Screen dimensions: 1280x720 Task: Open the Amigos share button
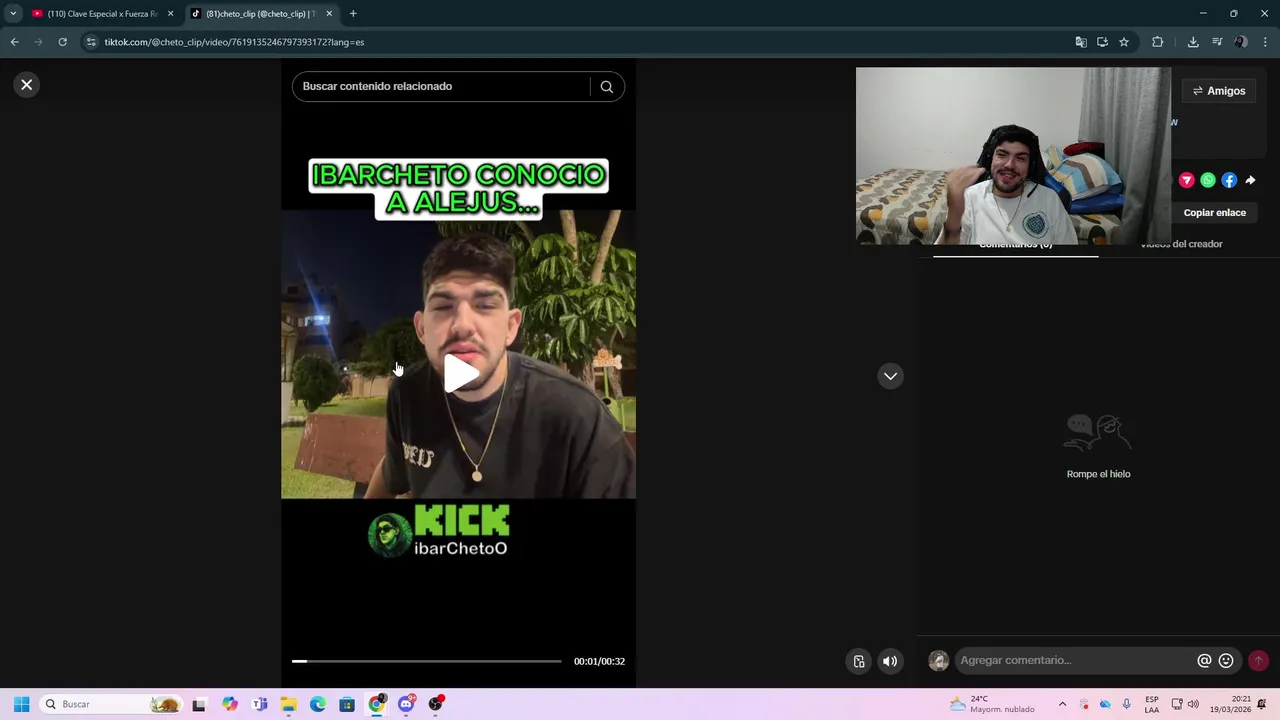[1219, 91]
